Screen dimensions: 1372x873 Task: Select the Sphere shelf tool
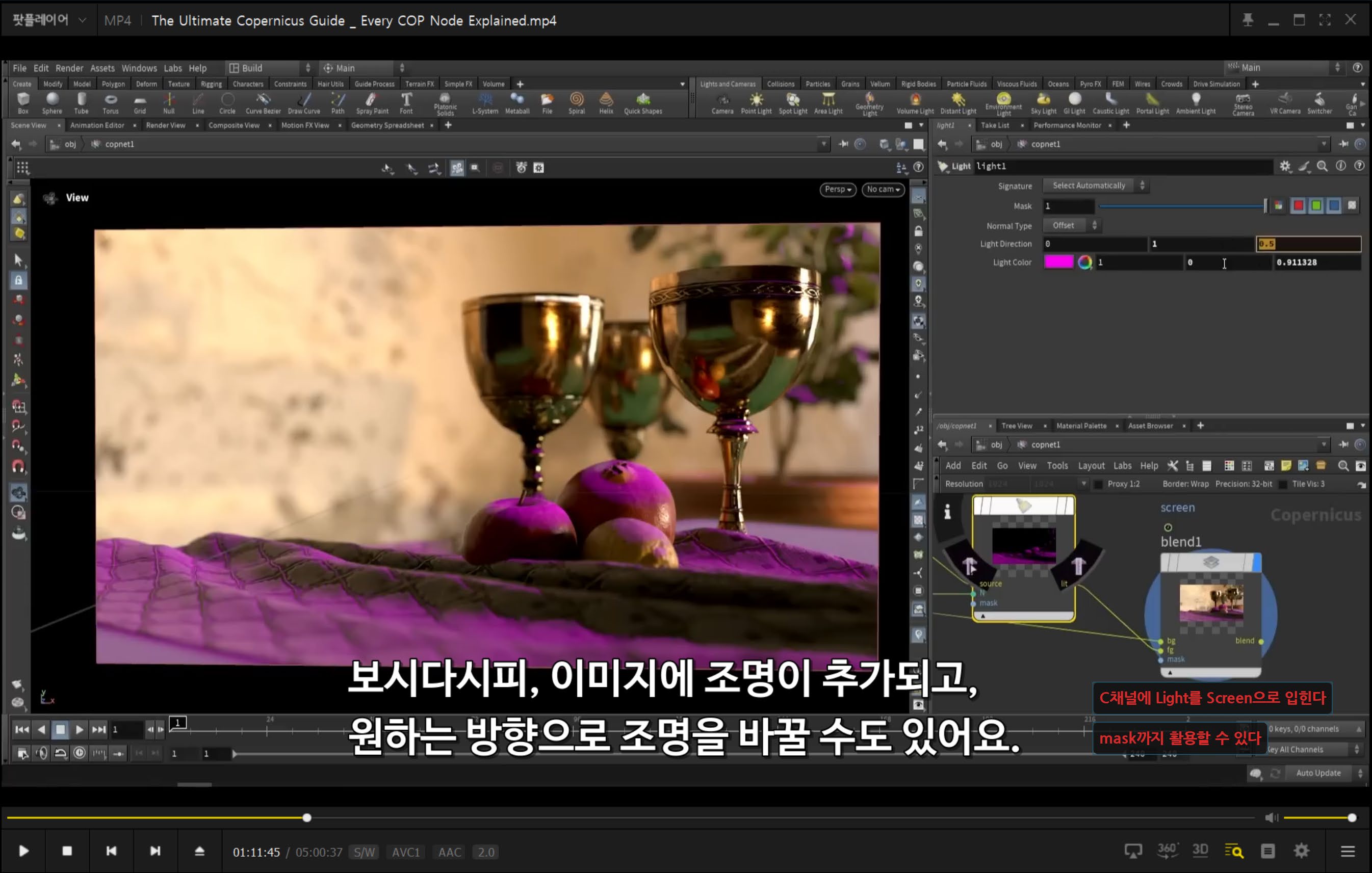(52, 103)
